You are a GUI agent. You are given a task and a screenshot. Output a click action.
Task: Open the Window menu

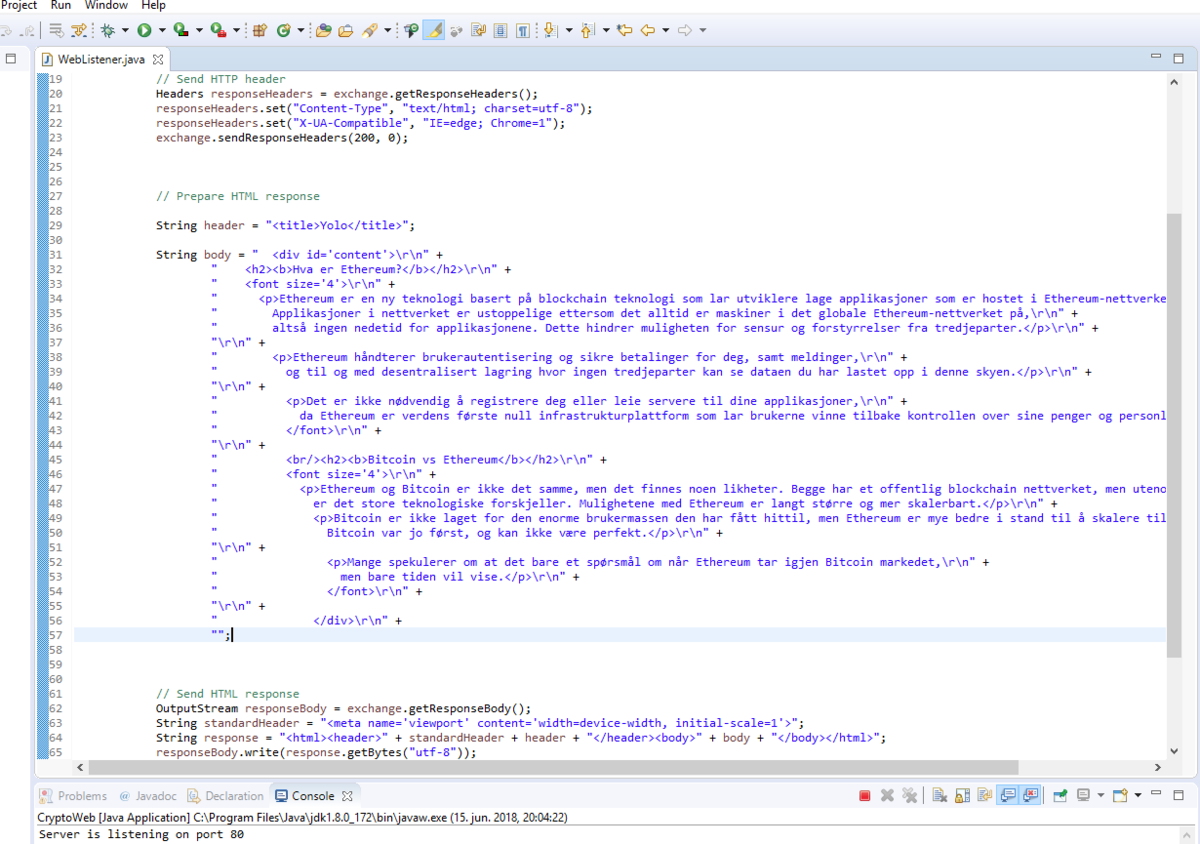click(x=106, y=6)
